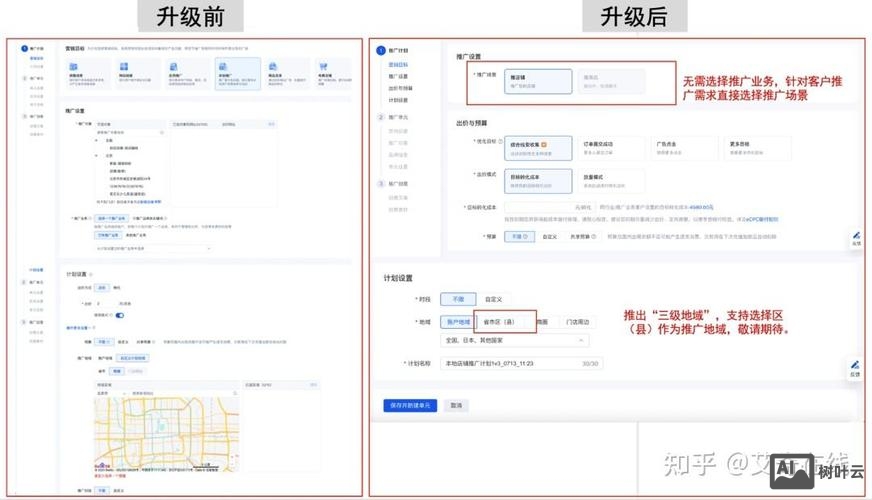Switch region tab to 门店周边
Image resolution: width=872 pixels, height=500 pixels.
[578, 321]
